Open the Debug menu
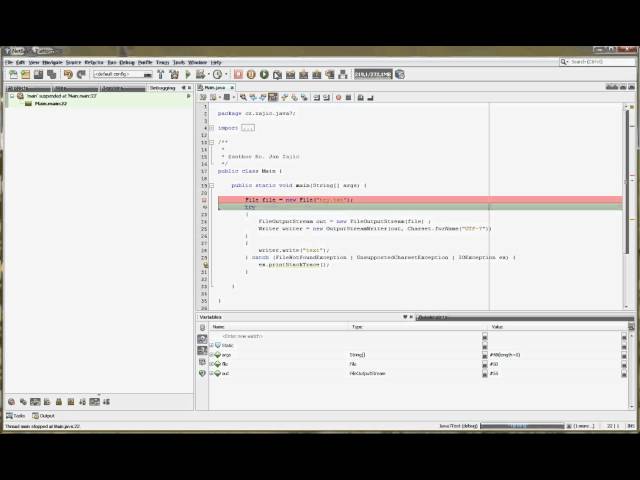 click(127, 62)
